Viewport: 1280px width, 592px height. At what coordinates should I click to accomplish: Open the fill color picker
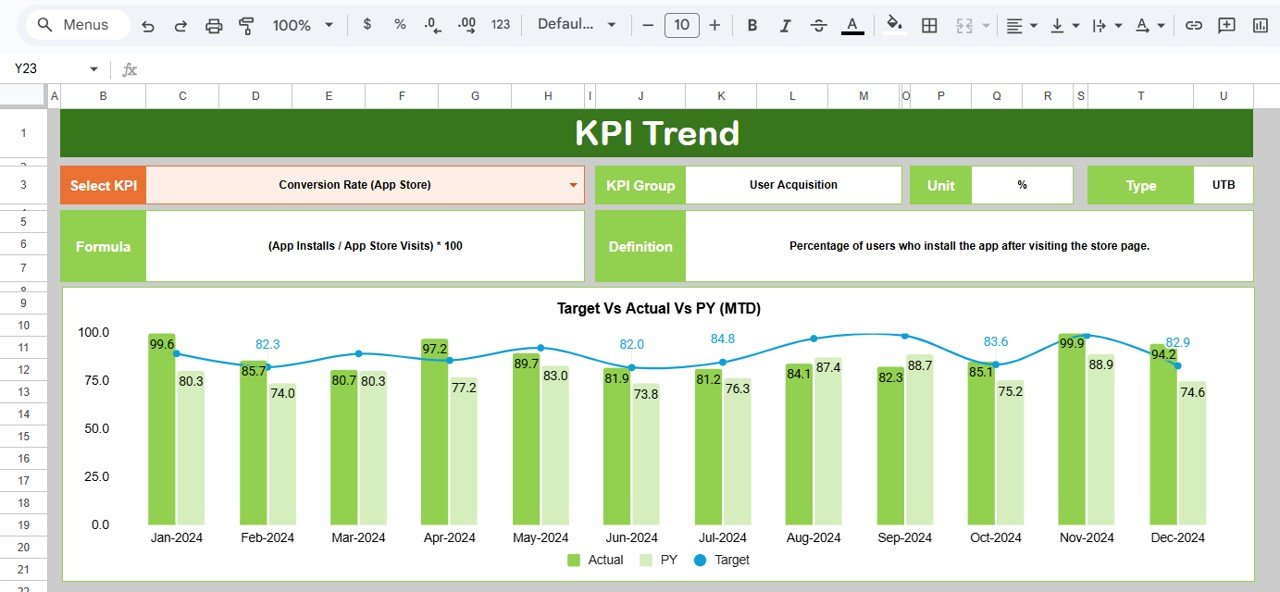(x=893, y=24)
